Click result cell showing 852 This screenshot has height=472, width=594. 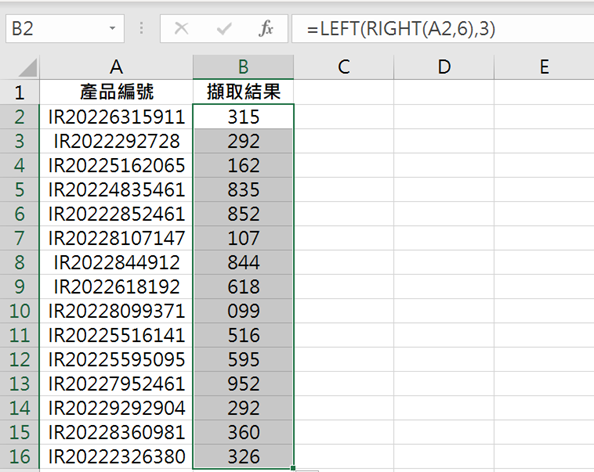click(x=243, y=214)
